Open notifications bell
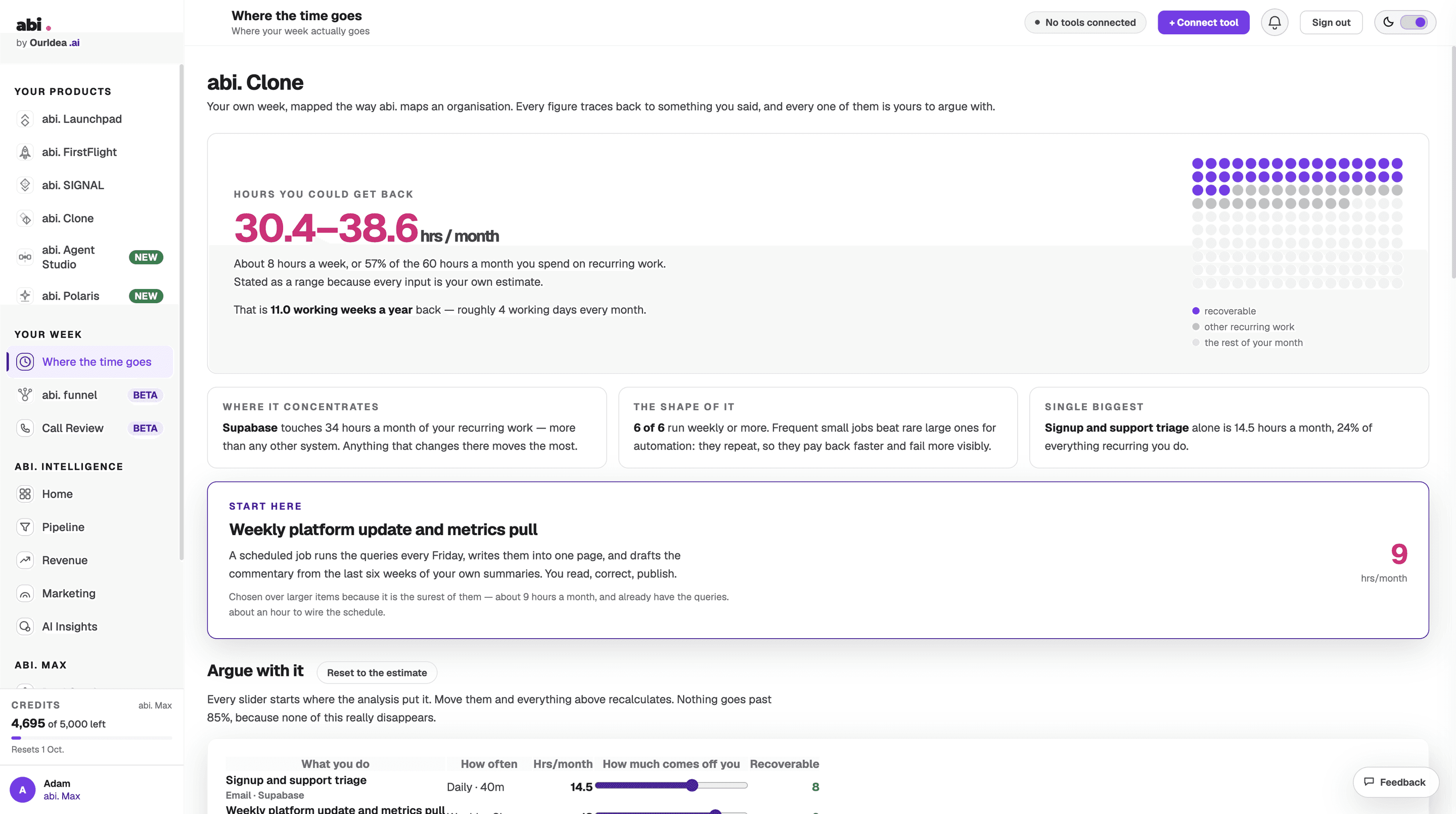This screenshot has width=1456, height=814. click(1275, 23)
